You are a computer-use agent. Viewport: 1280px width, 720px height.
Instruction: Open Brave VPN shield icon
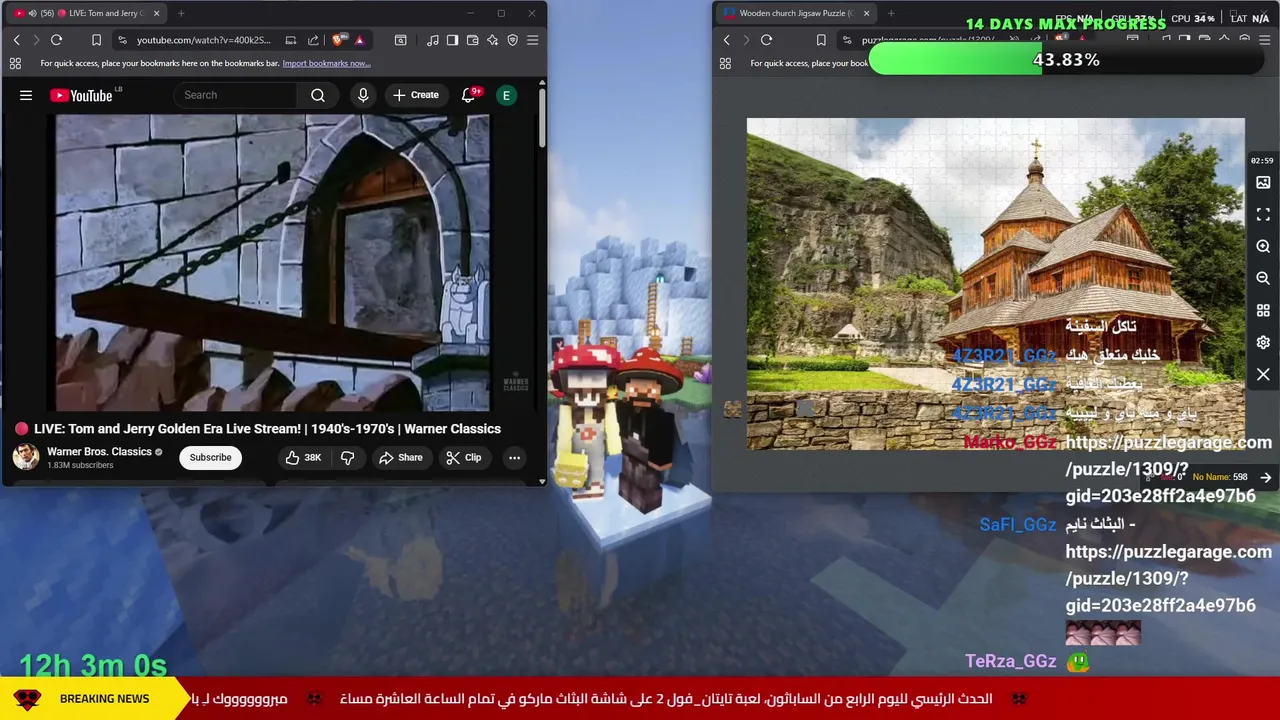[x=512, y=40]
